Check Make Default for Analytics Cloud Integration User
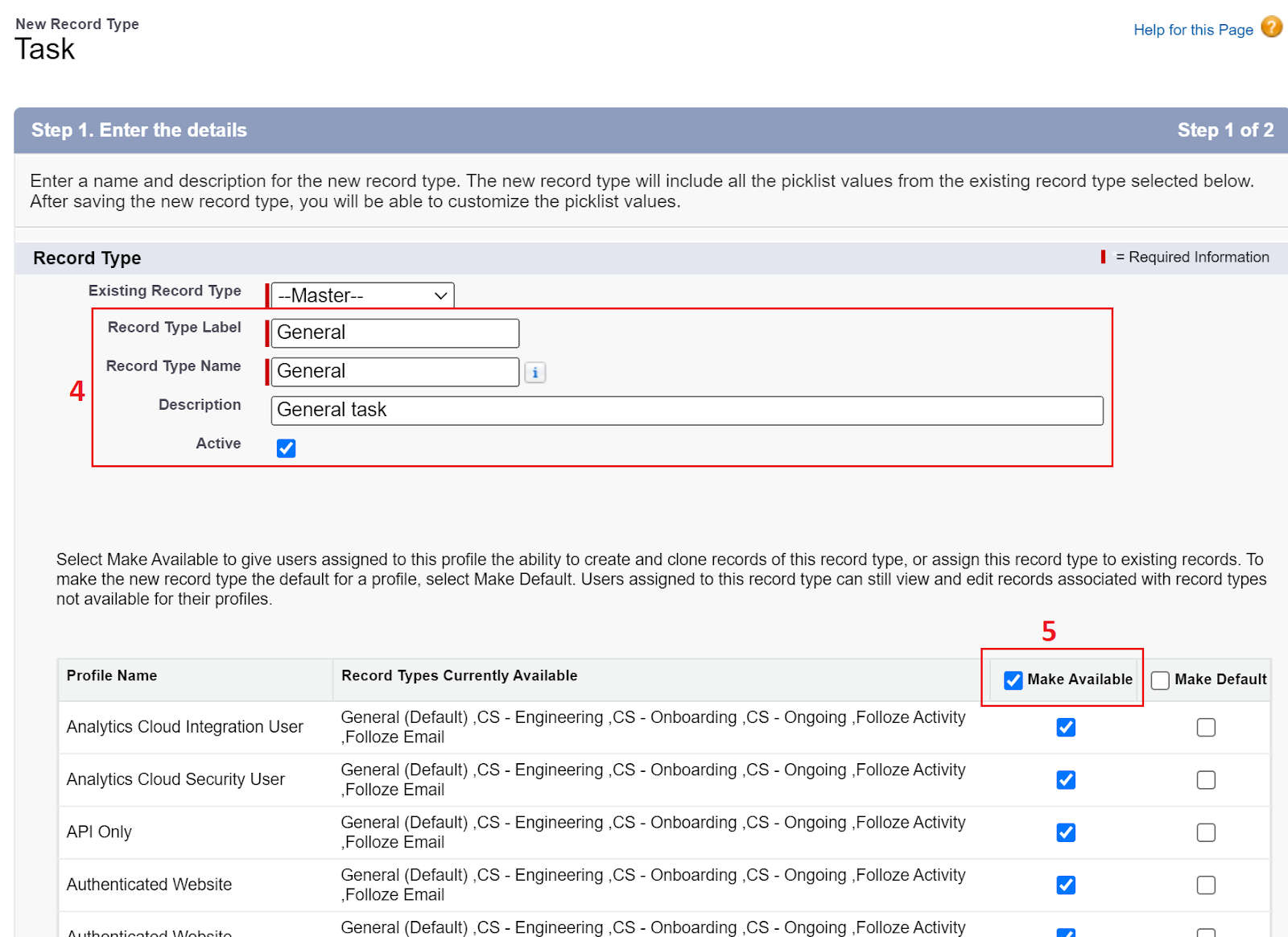1288x937 pixels. coord(1206,728)
